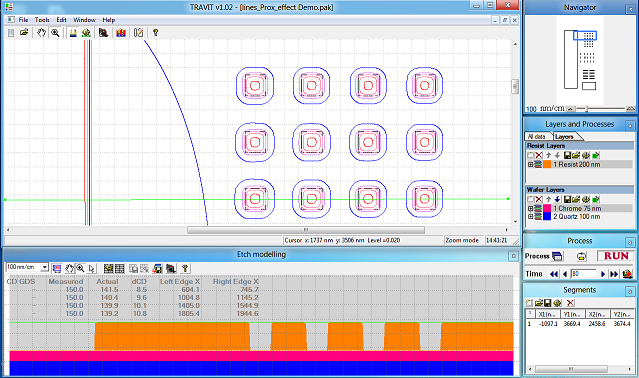The height and width of the screenshot is (378, 639).
Task: Click the Time value input field
Action: click(x=584, y=274)
